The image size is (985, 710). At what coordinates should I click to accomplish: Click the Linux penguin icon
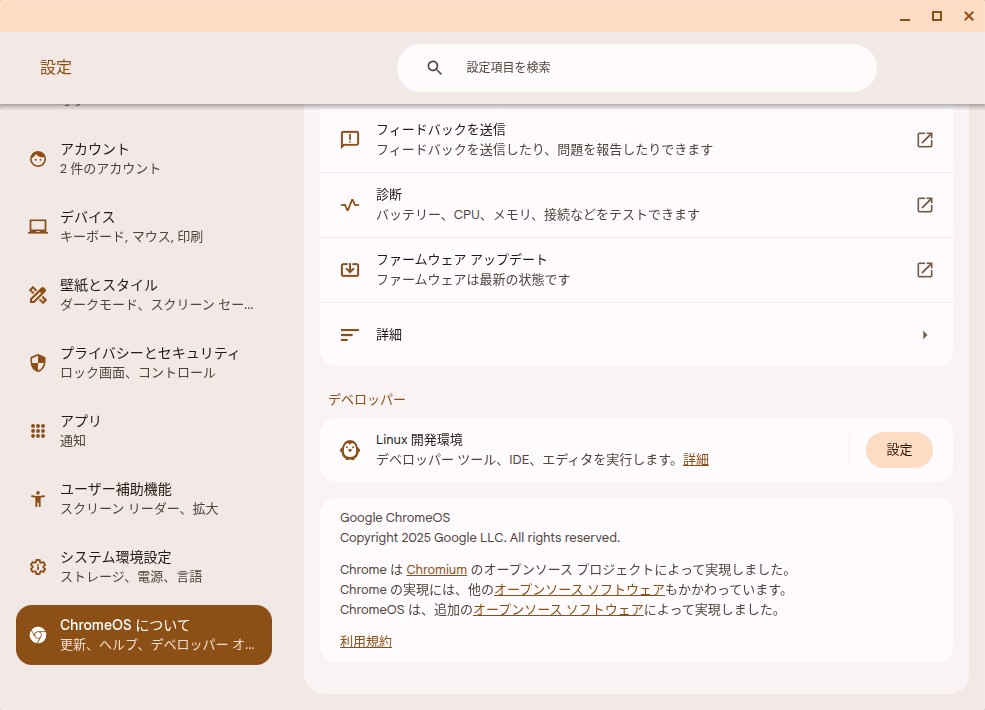[x=350, y=450]
